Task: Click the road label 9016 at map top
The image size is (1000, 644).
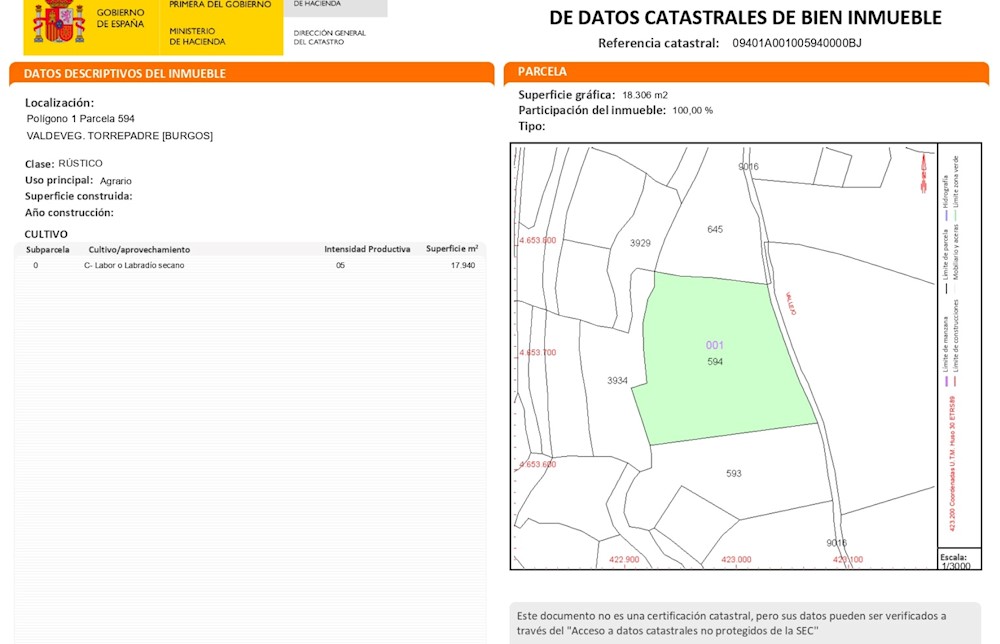Action: tap(749, 166)
